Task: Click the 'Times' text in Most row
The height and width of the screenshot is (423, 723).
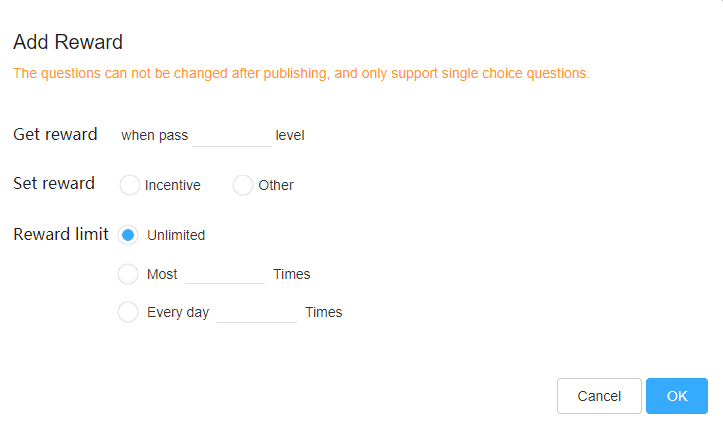Action: 292,274
